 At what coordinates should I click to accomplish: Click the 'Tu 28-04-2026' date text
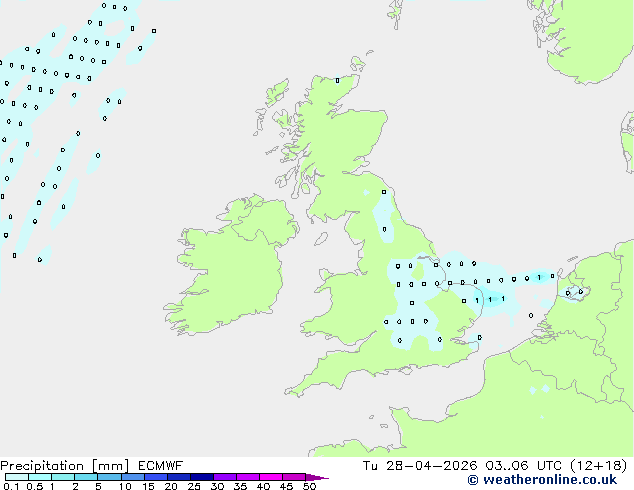pyautogui.click(x=420, y=466)
